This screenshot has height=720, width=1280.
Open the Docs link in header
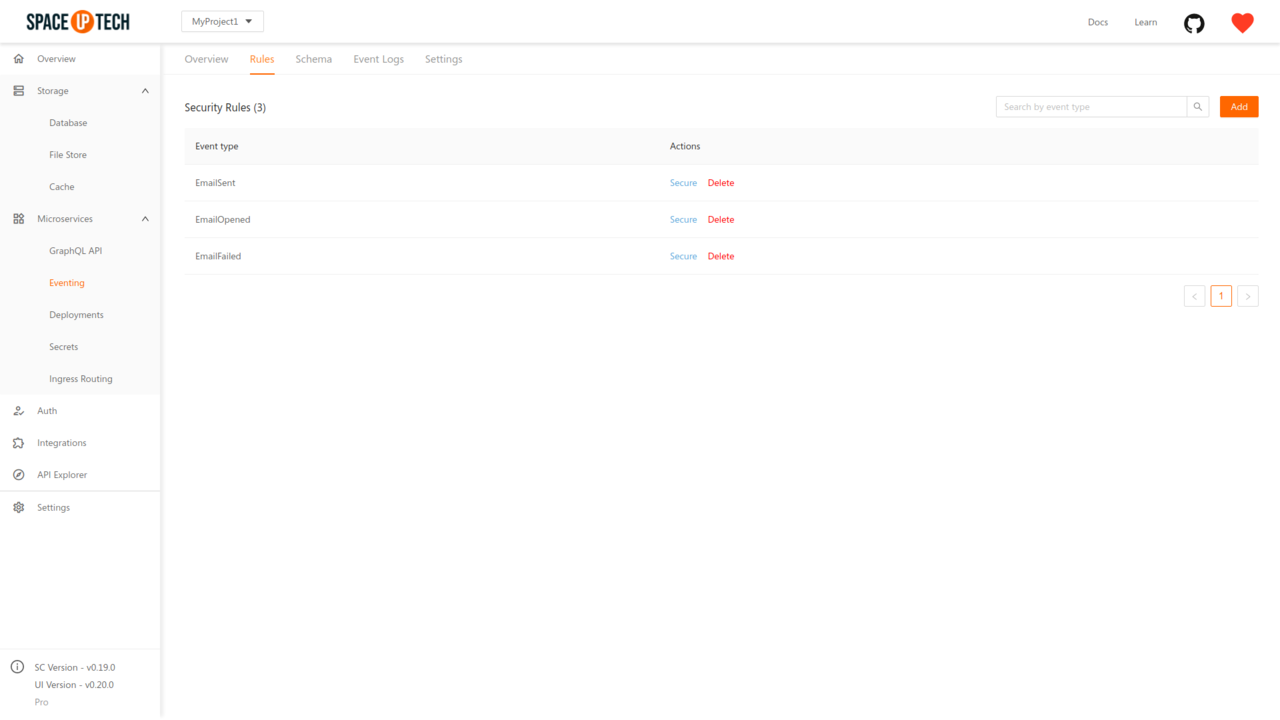[1098, 22]
